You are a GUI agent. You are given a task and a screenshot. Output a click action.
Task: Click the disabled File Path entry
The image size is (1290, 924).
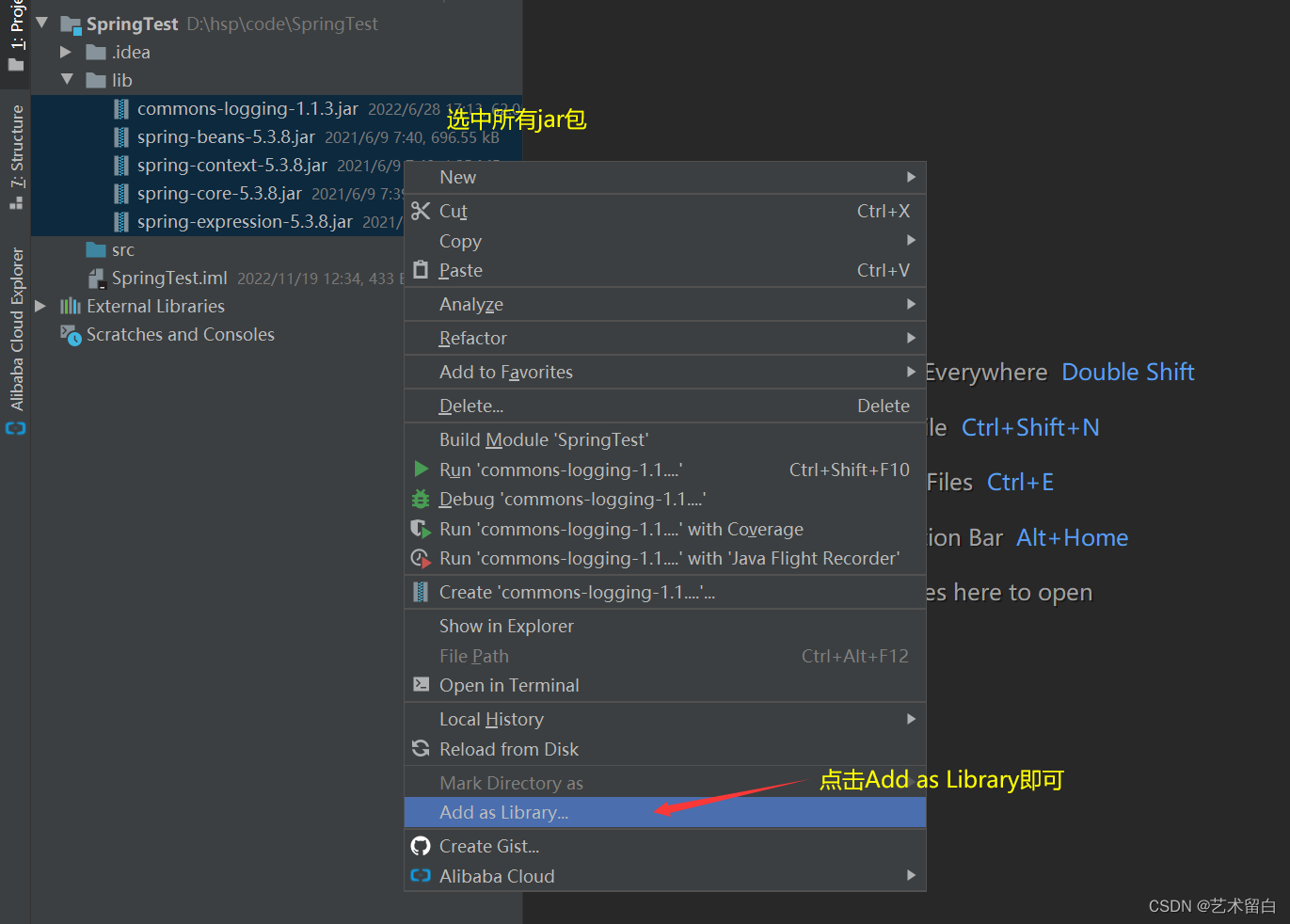pos(665,656)
